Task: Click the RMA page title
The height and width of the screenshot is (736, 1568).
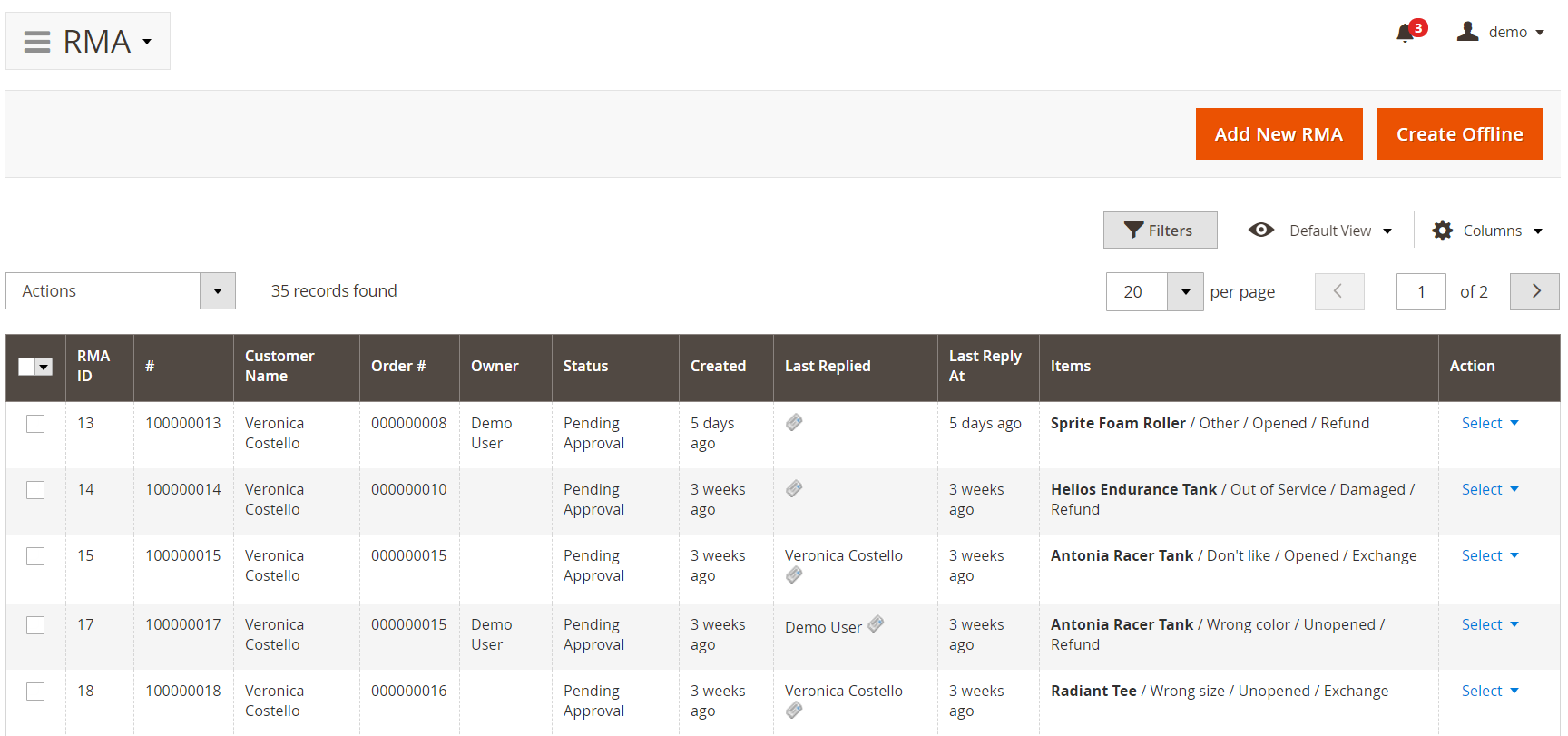Action: click(x=97, y=42)
